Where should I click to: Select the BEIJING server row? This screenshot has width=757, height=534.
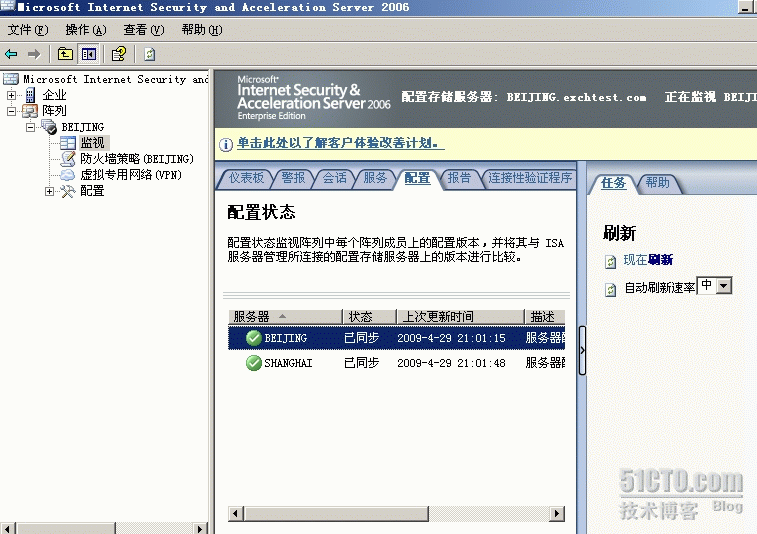[396, 338]
